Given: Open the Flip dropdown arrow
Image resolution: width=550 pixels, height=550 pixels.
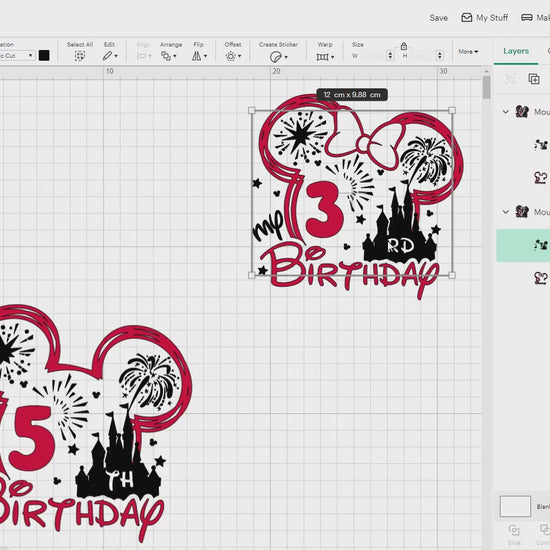Looking at the screenshot, I should [206, 56].
